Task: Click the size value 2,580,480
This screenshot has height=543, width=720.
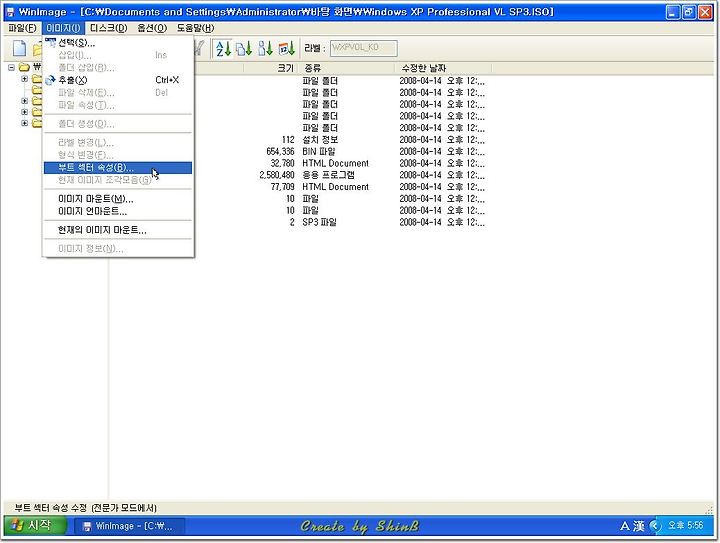Action: pyautogui.click(x=277, y=175)
